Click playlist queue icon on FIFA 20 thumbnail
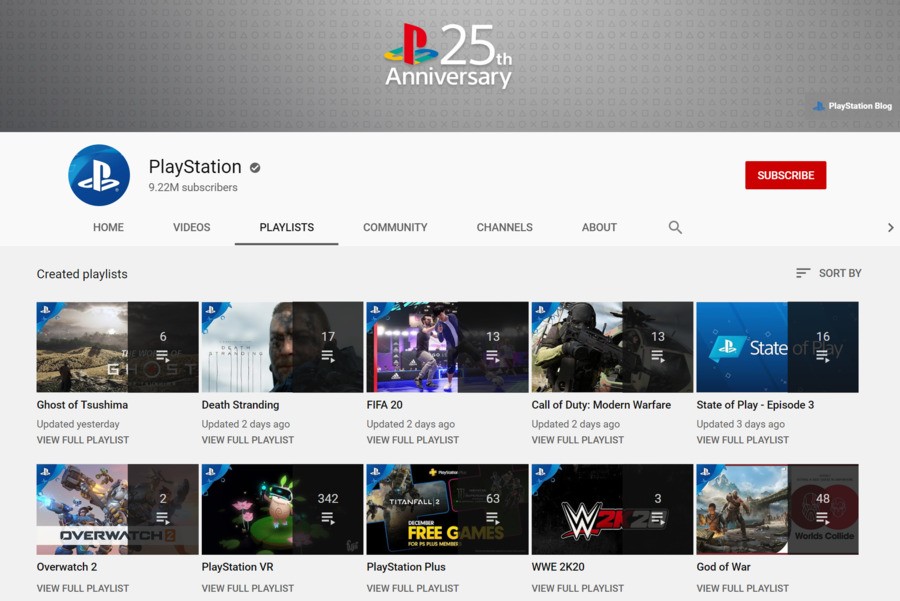This screenshot has width=900, height=601. coord(492,356)
